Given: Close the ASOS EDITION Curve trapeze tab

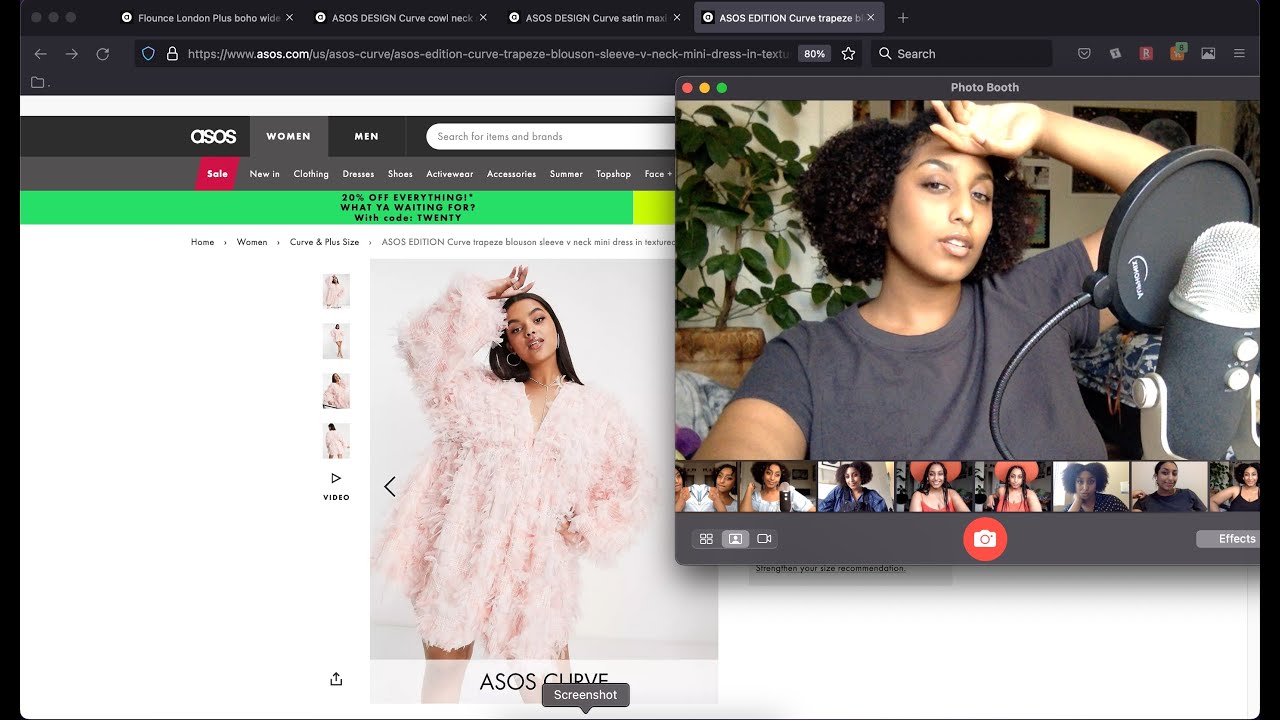Looking at the screenshot, I should 871,18.
